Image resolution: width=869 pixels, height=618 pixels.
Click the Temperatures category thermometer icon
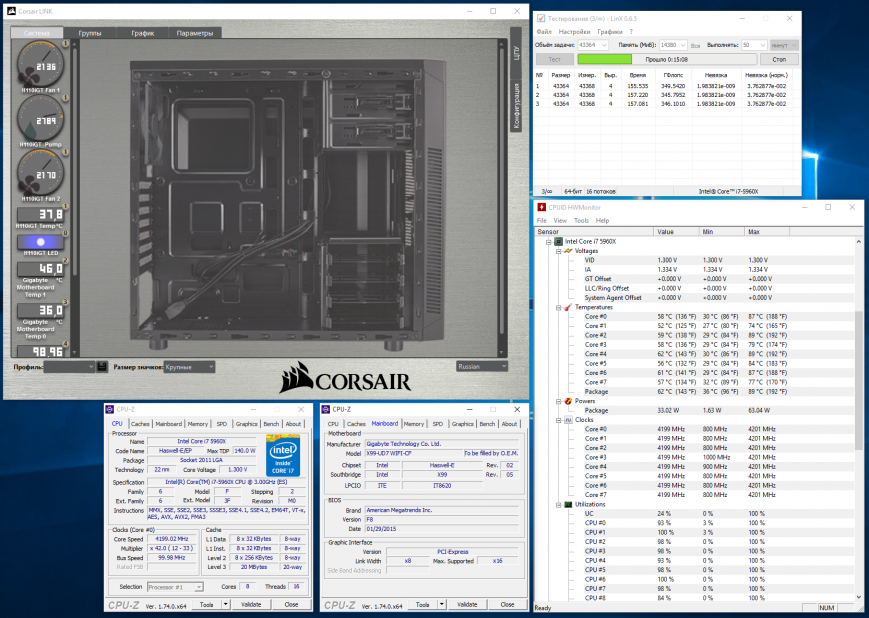tap(568, 307)
